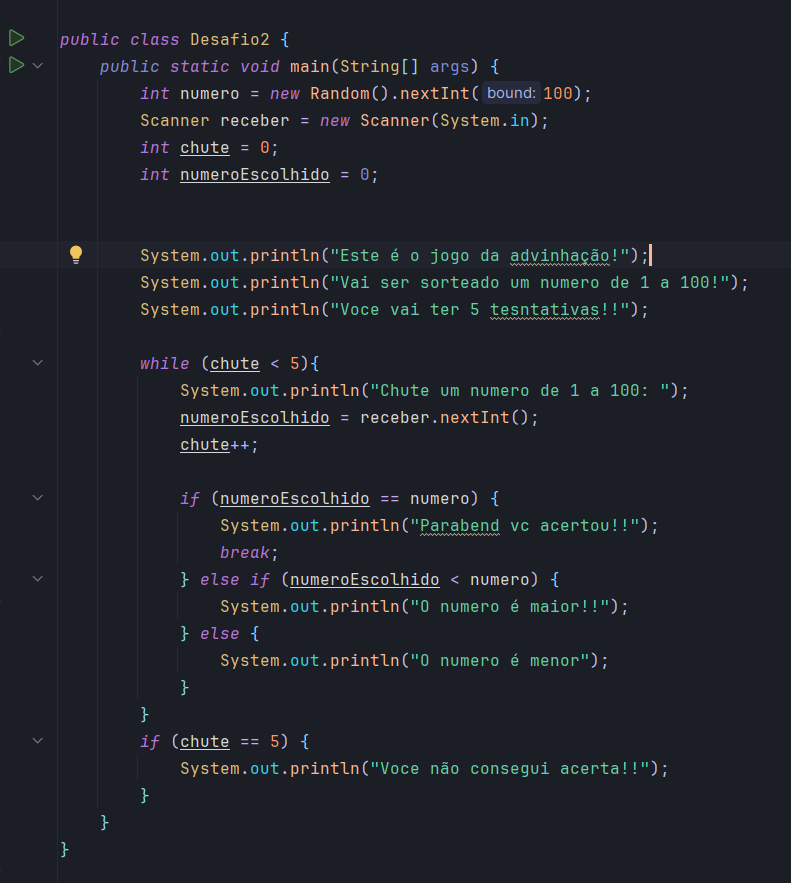Image resolution: width=791 pixels, height=883 pixels.
Task: Click the misspelled word 'tesntativas'
Action: [544, 310]
